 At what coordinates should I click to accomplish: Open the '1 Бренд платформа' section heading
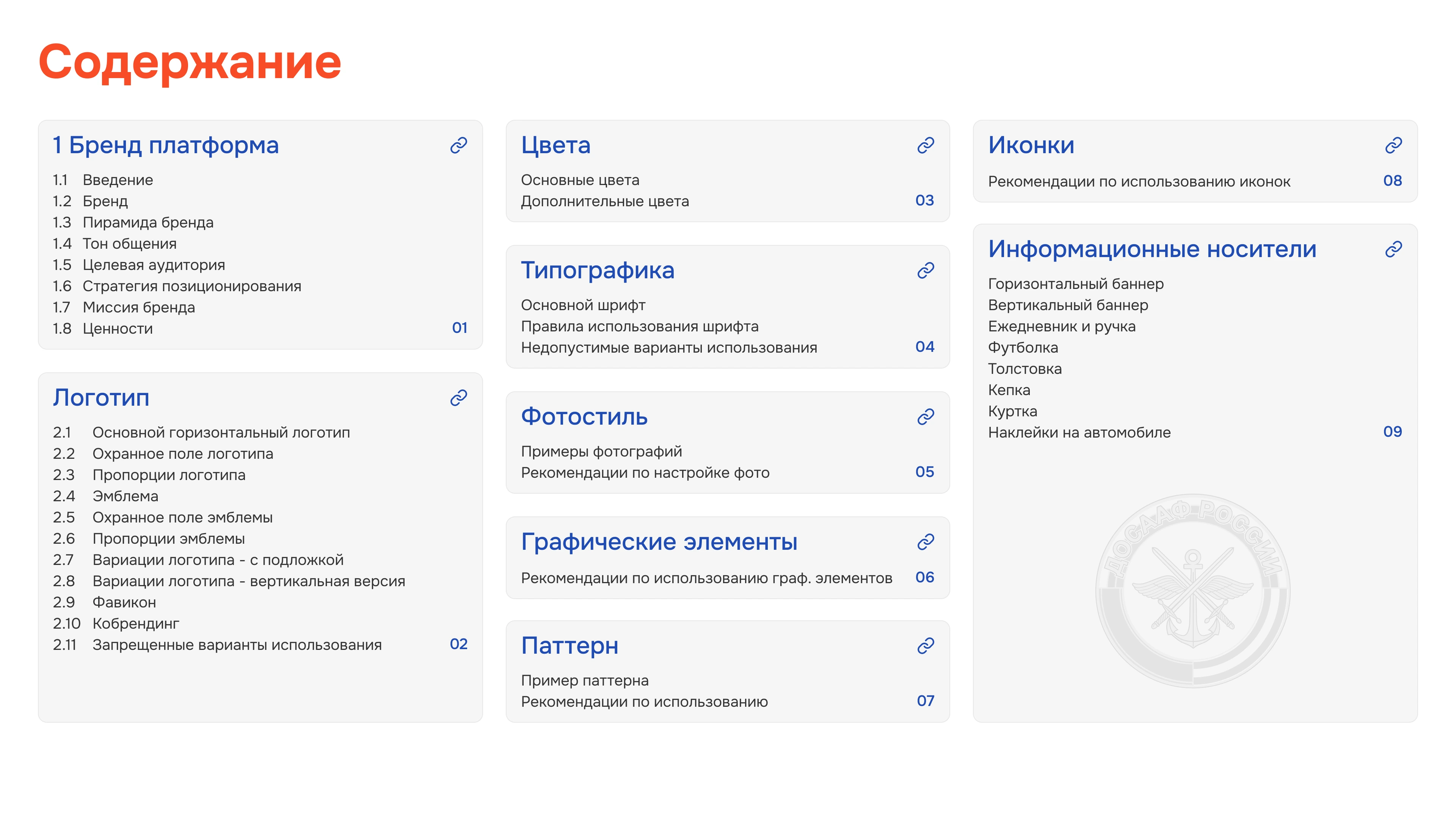pos(166,145)
